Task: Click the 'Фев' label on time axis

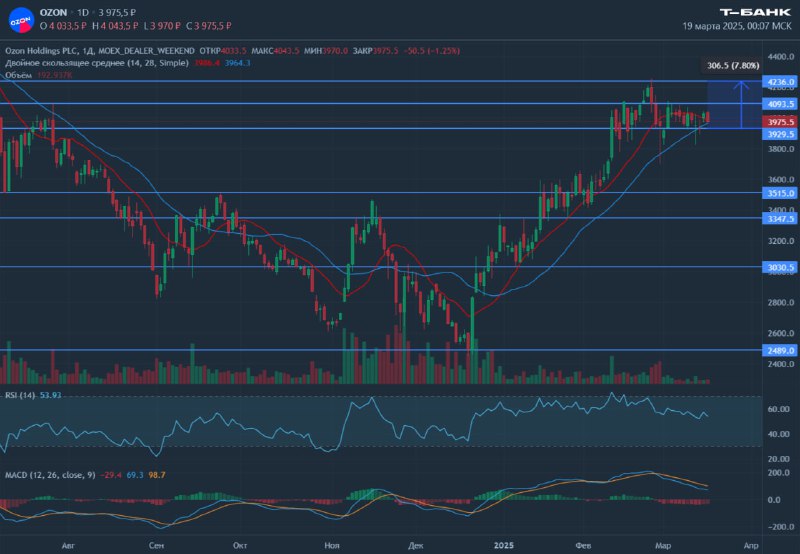Action: click(x=583, y=546)
